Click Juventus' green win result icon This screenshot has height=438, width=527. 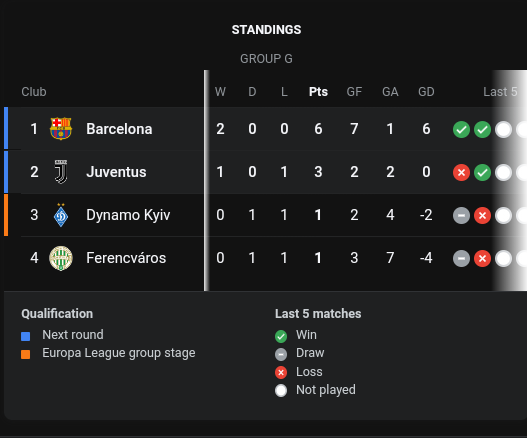click(x=482, y=172)
